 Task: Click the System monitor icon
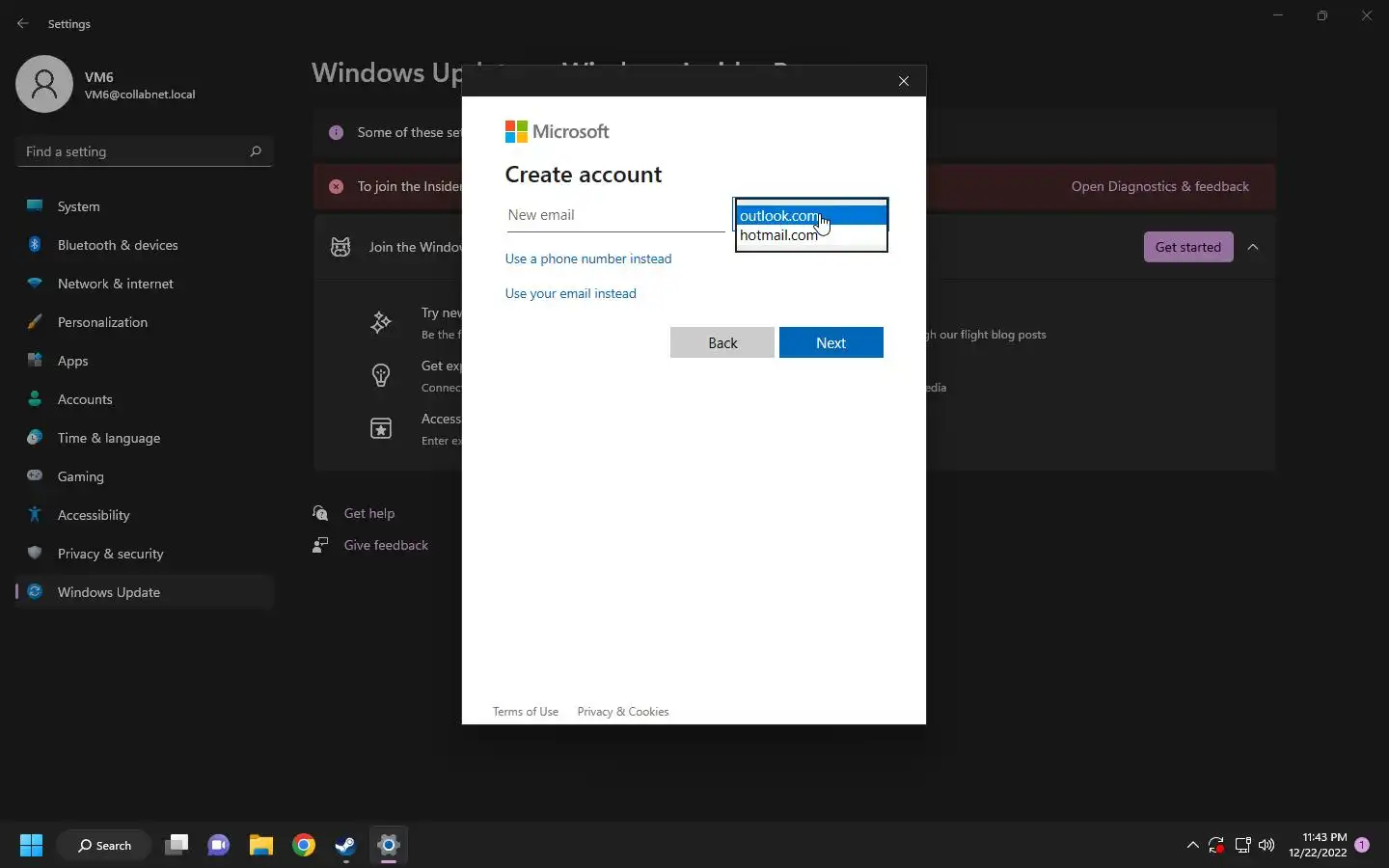[x=35, y=205]
